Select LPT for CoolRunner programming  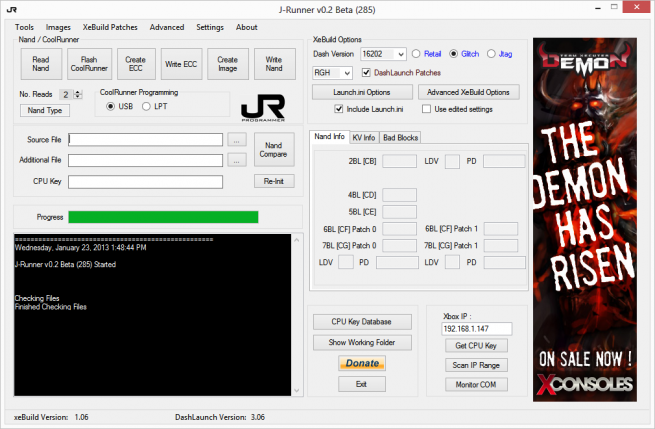tap(146, 106)
